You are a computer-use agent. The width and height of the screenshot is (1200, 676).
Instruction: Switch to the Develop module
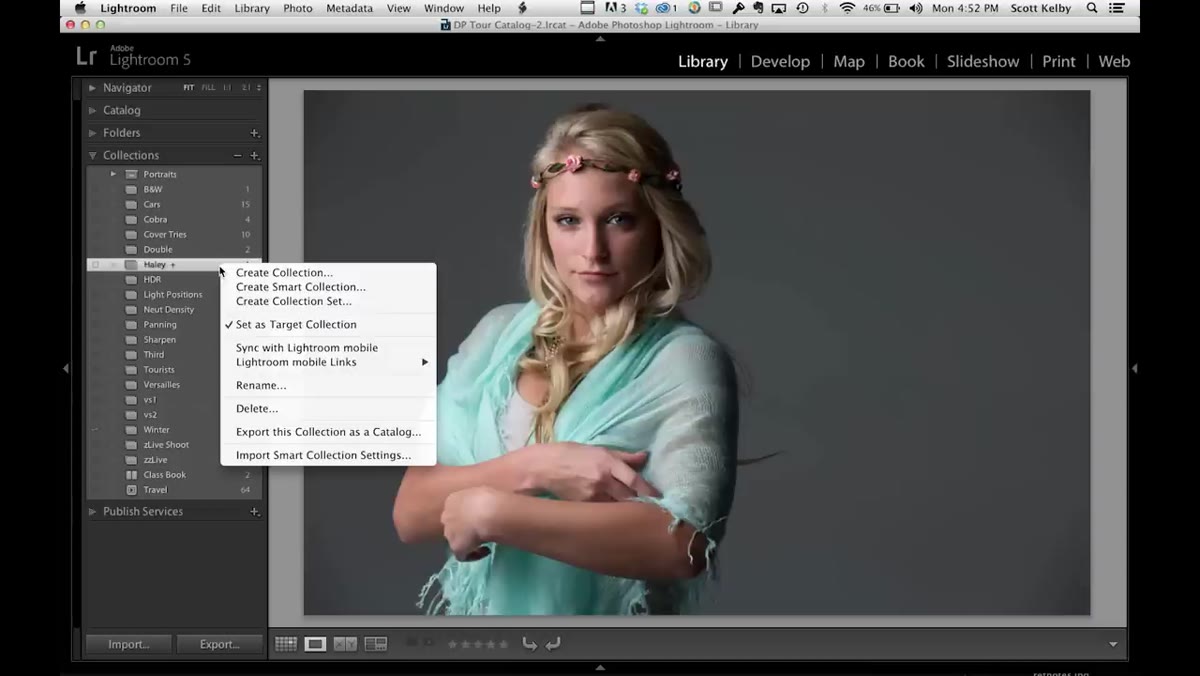pos(780,61)
